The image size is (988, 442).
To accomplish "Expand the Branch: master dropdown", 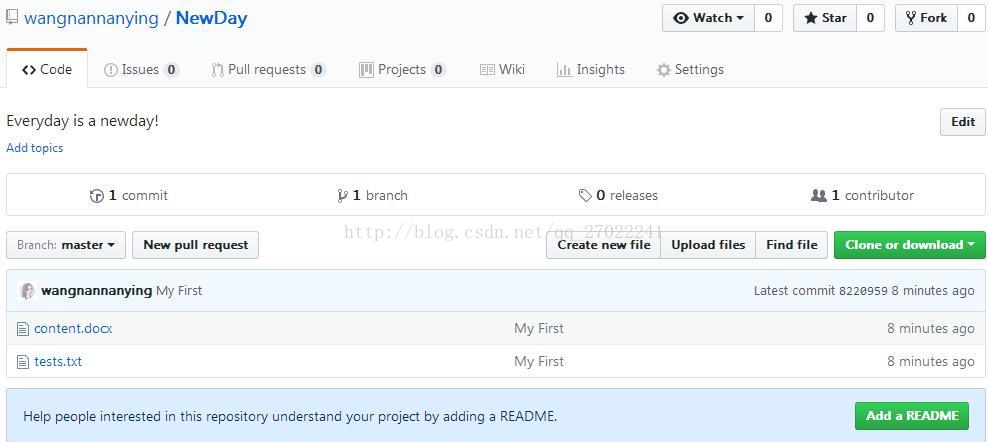I will click(66, 245).
